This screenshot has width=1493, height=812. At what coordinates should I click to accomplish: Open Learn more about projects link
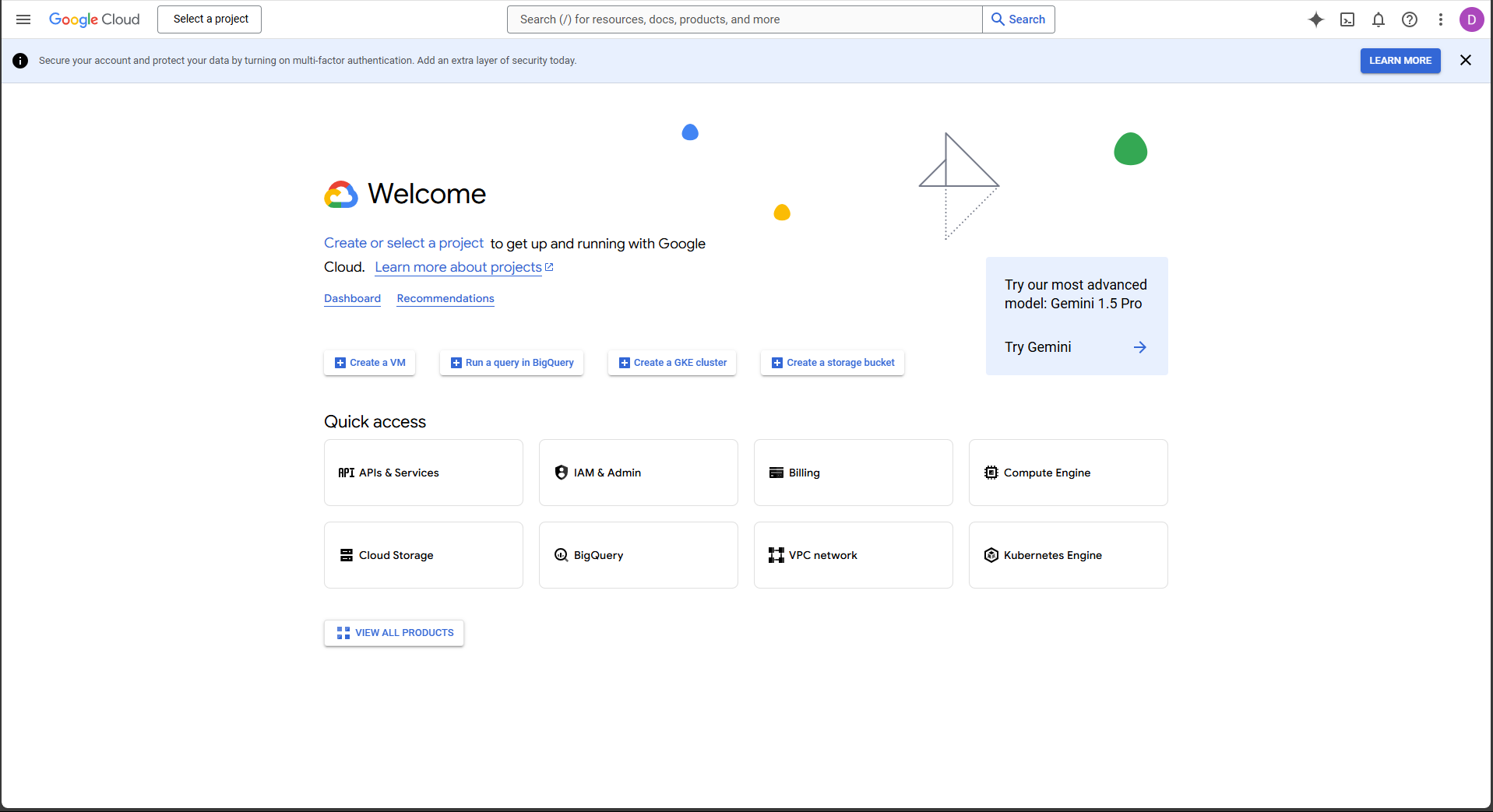pos(458,267)
